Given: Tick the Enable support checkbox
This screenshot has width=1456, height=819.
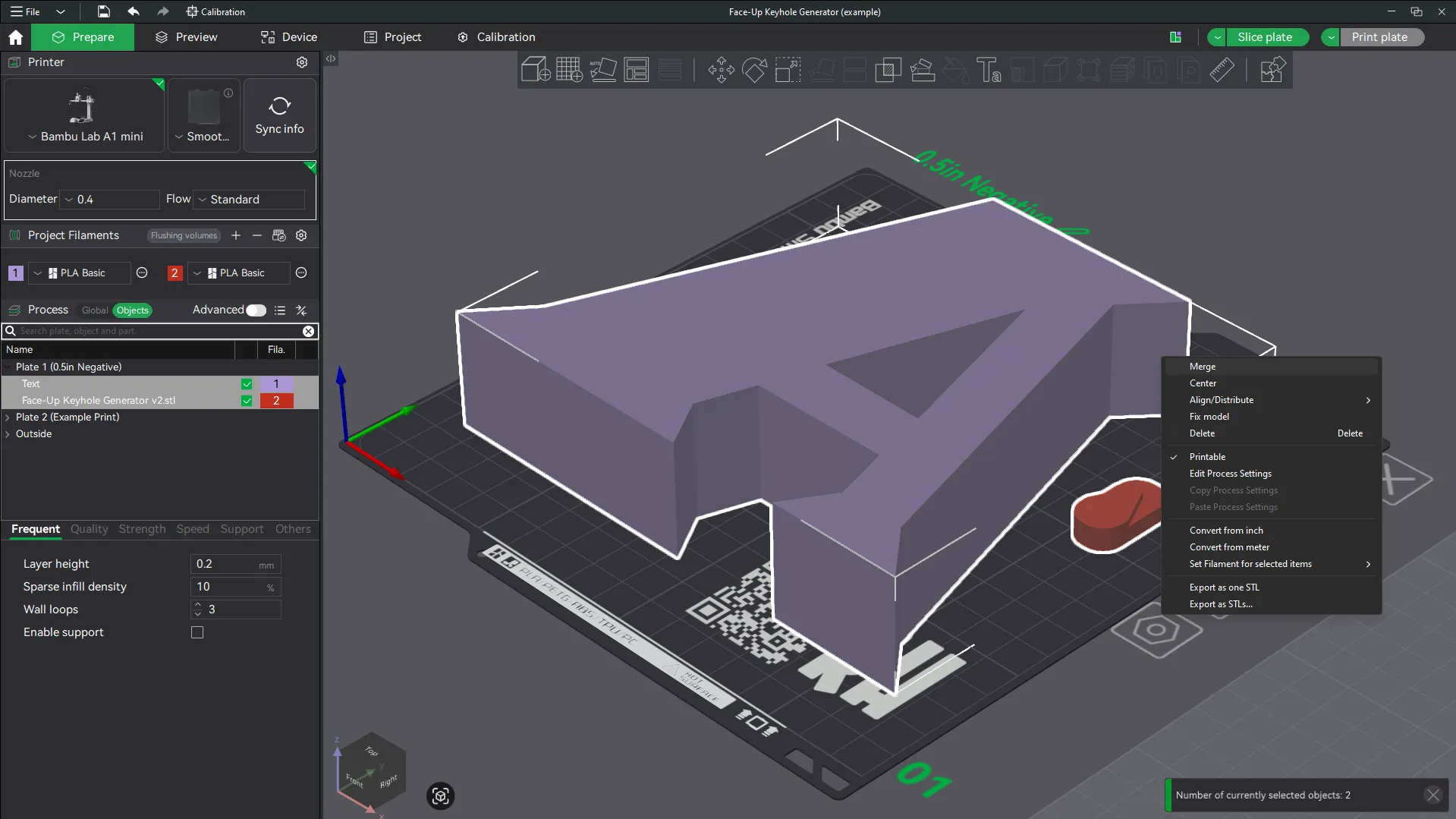Looking at the screenshot, I should click(197, 632).
